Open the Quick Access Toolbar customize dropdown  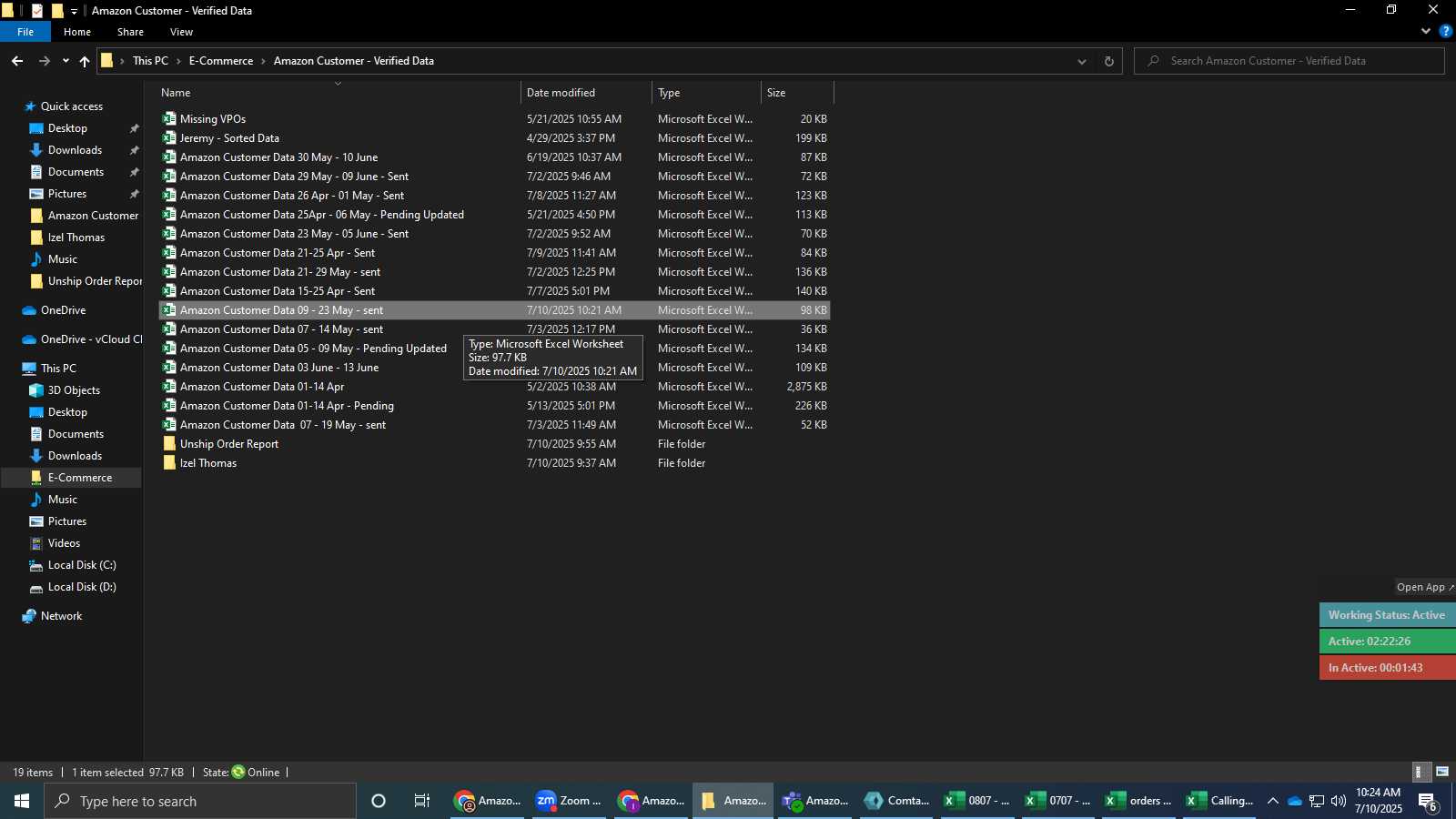74,11
